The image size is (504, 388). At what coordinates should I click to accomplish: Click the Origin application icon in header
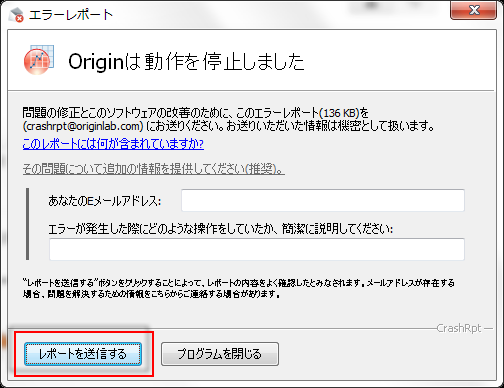39,60
